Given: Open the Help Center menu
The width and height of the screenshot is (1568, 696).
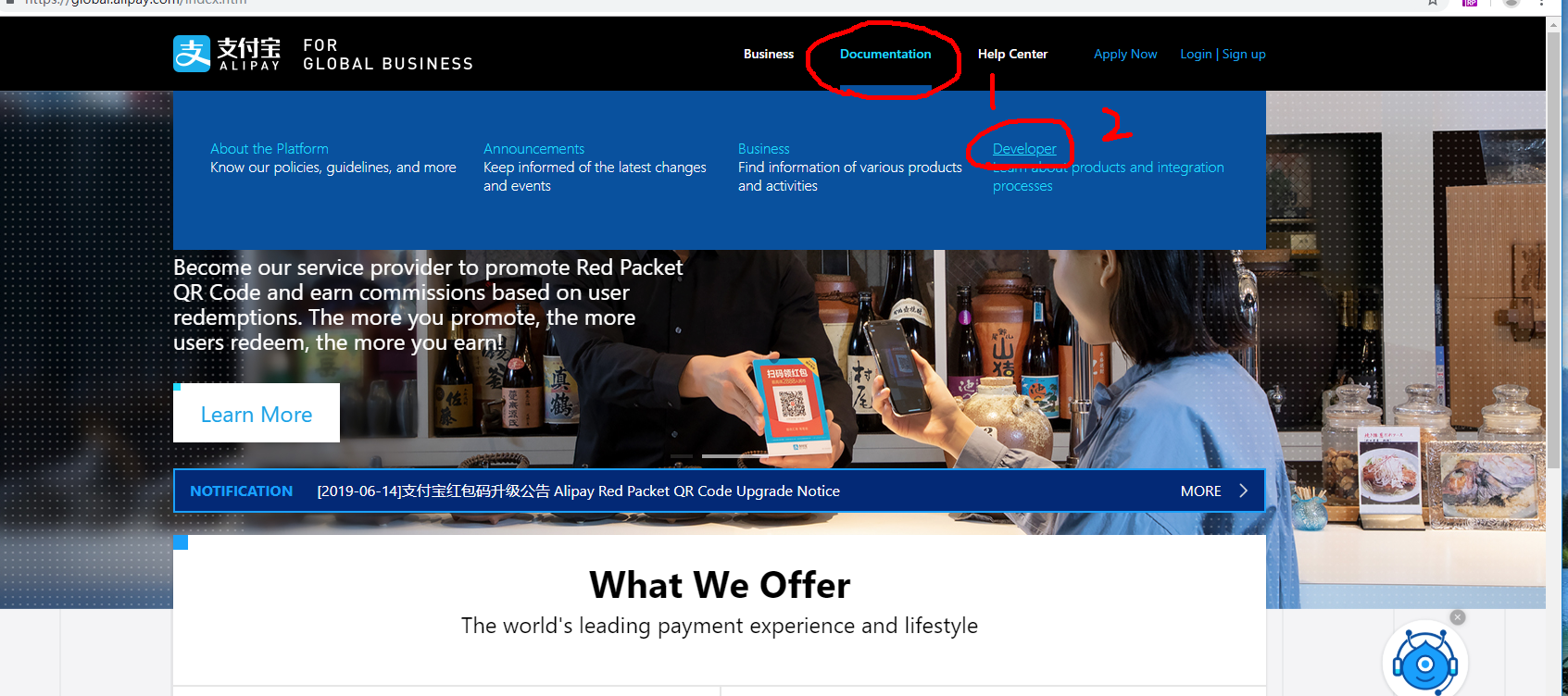Looking at the screenshot, I should (x=1012, y=54).
